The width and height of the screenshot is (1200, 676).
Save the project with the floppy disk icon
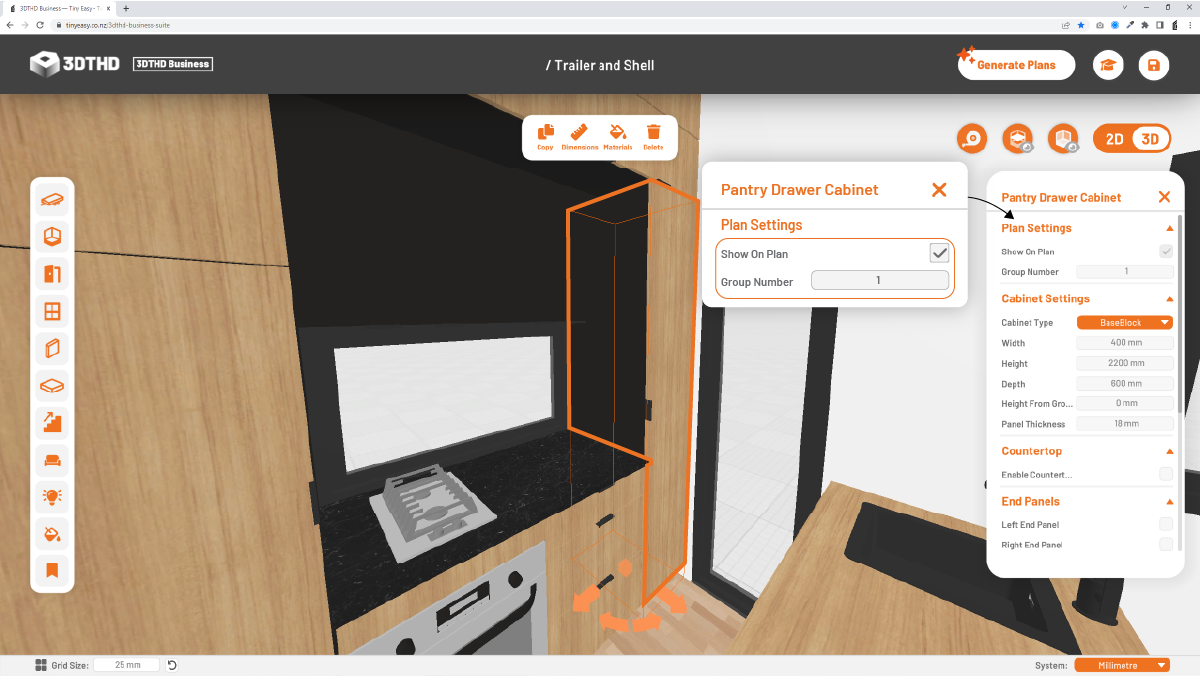tap(1154, 65)
